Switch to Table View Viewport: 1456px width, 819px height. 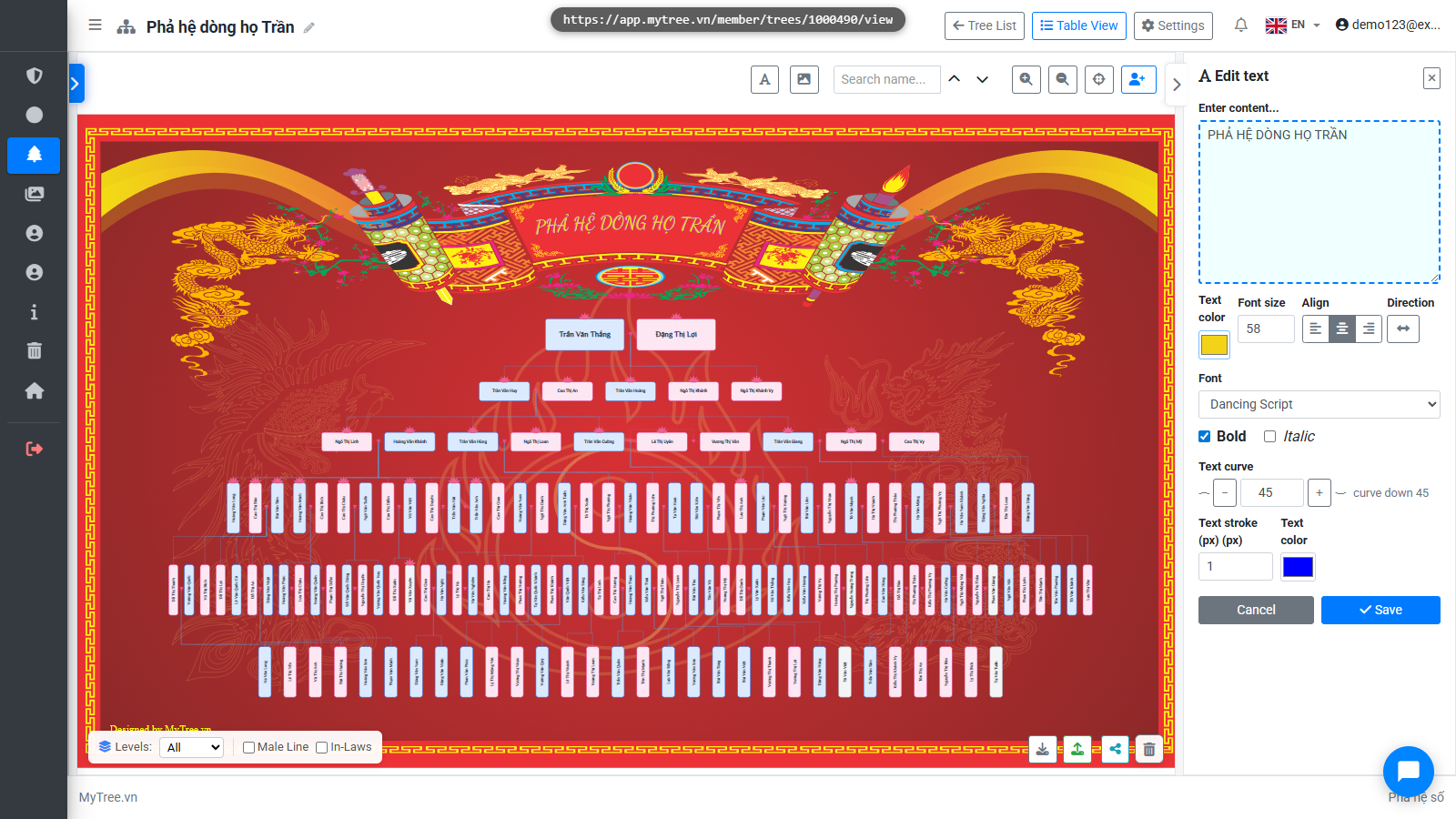1079,25
